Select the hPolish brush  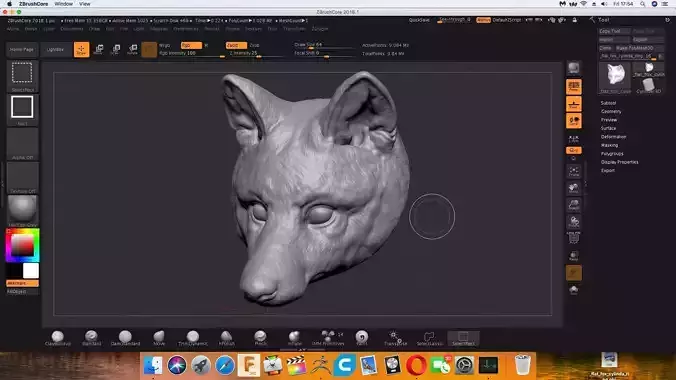[x=227, y=338]
